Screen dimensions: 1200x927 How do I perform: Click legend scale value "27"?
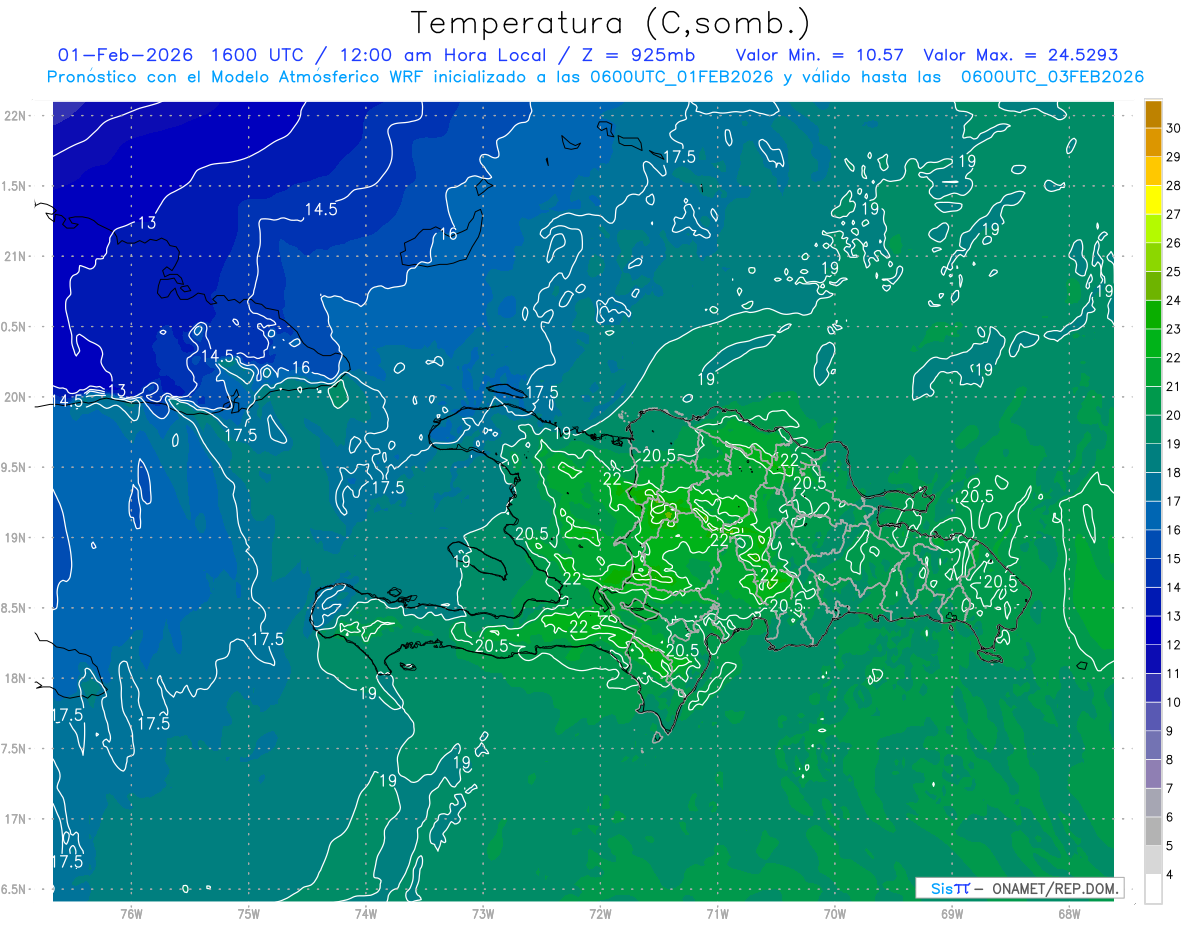pos(1174,214)
